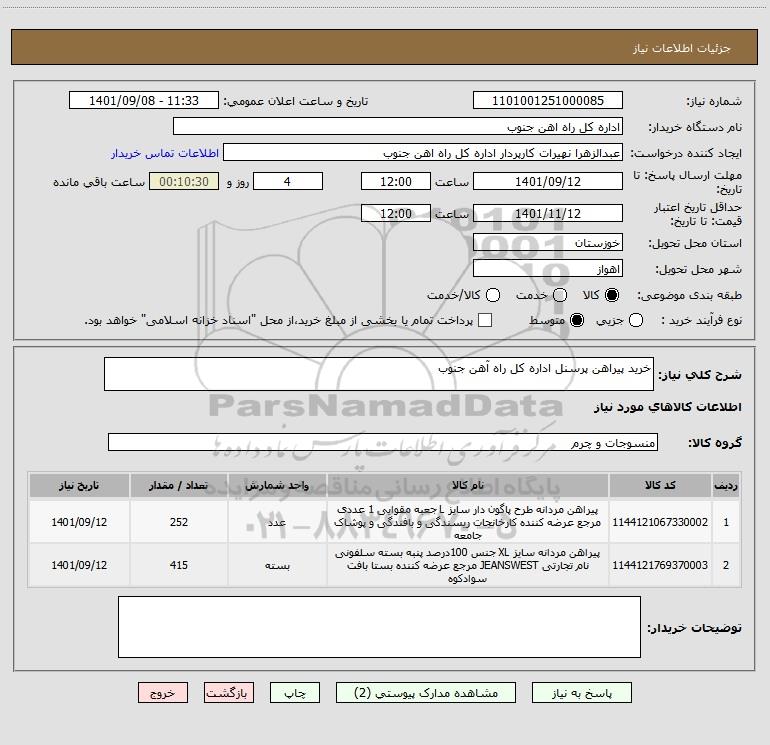Click the طبقه بندی موضوعی label
The width and height of the screenshot is (770, 745).
(x=689, y=296)
